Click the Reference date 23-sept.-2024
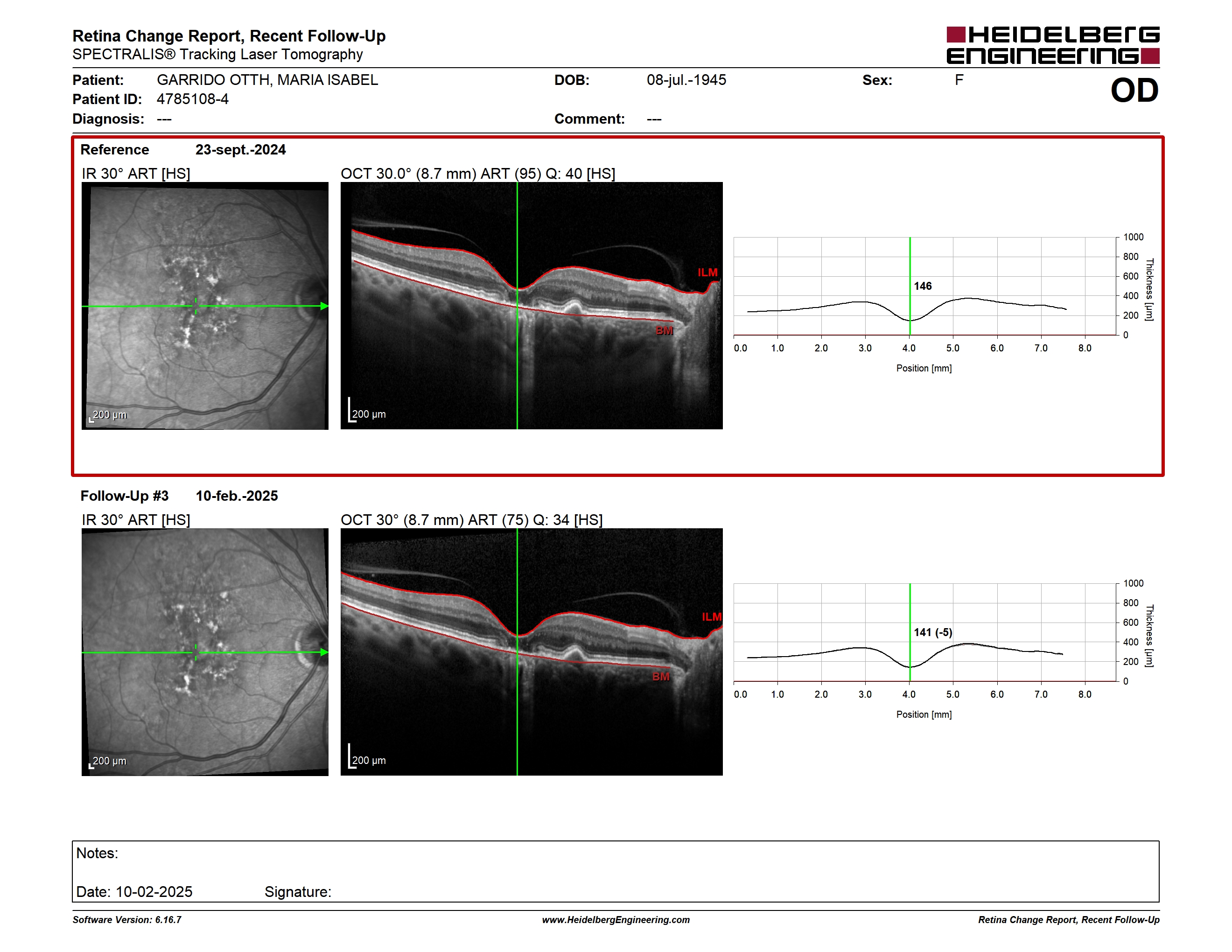The height and width of the screenshot is (952, 1232). click(x=240, y=150)
